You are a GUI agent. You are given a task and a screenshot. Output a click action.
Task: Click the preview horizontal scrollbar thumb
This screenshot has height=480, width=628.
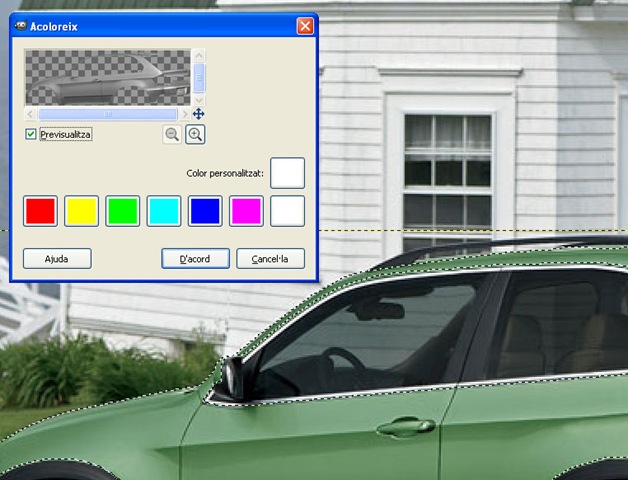point(108,114)
